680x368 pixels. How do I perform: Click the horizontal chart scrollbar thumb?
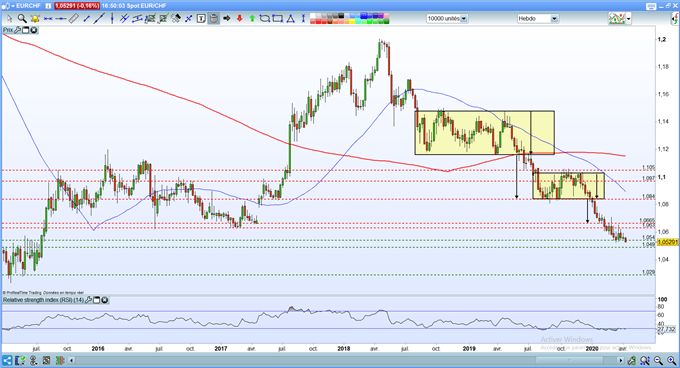pyautogui.click(x=569, y=360)
